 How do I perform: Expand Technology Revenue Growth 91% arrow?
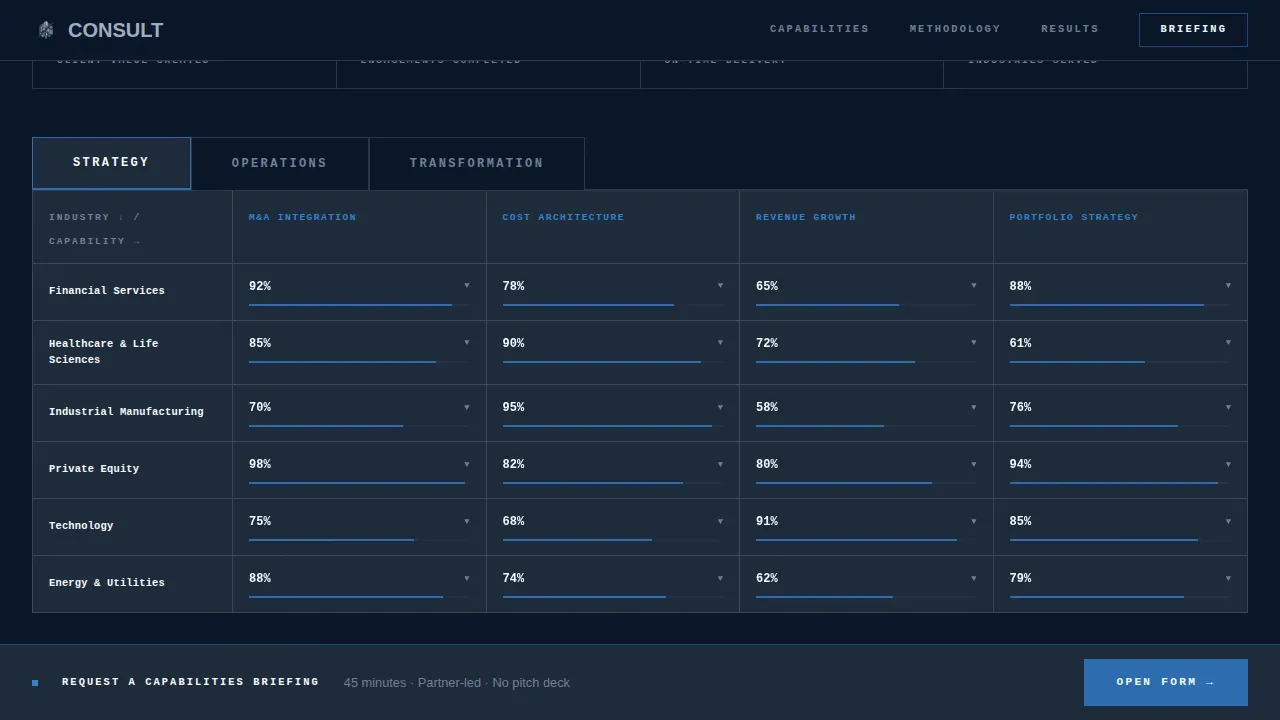coord(973,521)
